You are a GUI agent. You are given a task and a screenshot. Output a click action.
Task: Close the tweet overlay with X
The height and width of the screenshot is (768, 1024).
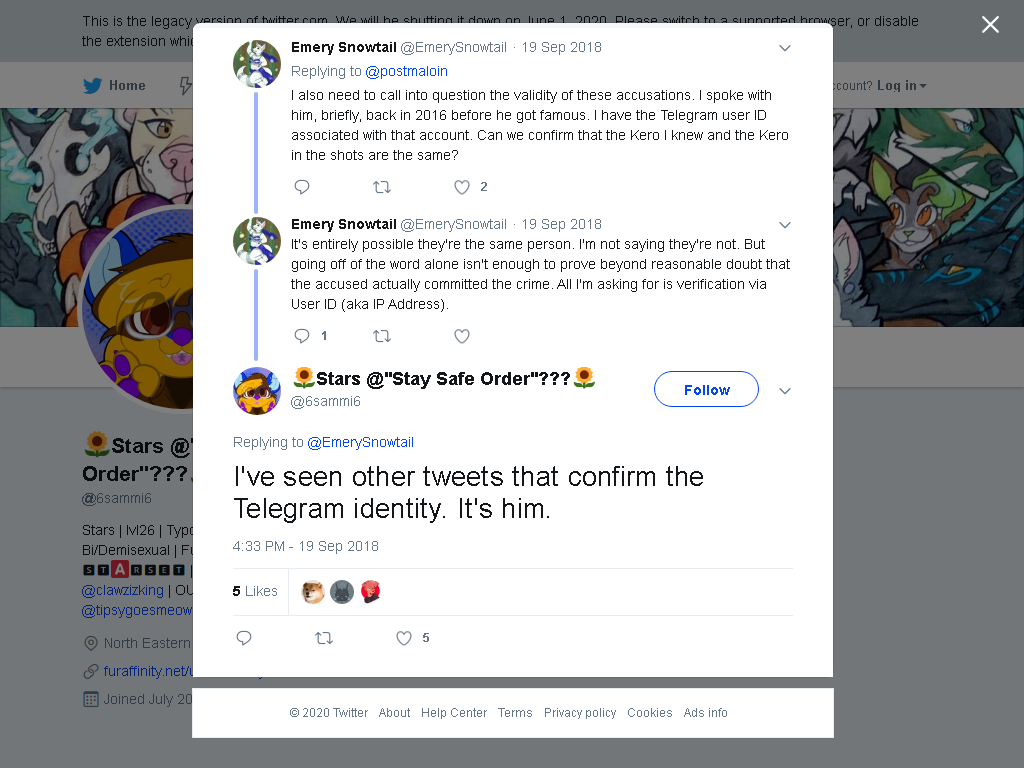coord(990,25)
